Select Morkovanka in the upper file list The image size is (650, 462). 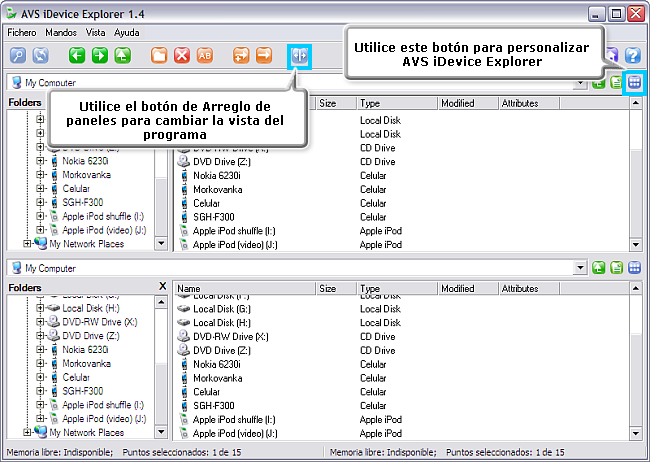218,190
